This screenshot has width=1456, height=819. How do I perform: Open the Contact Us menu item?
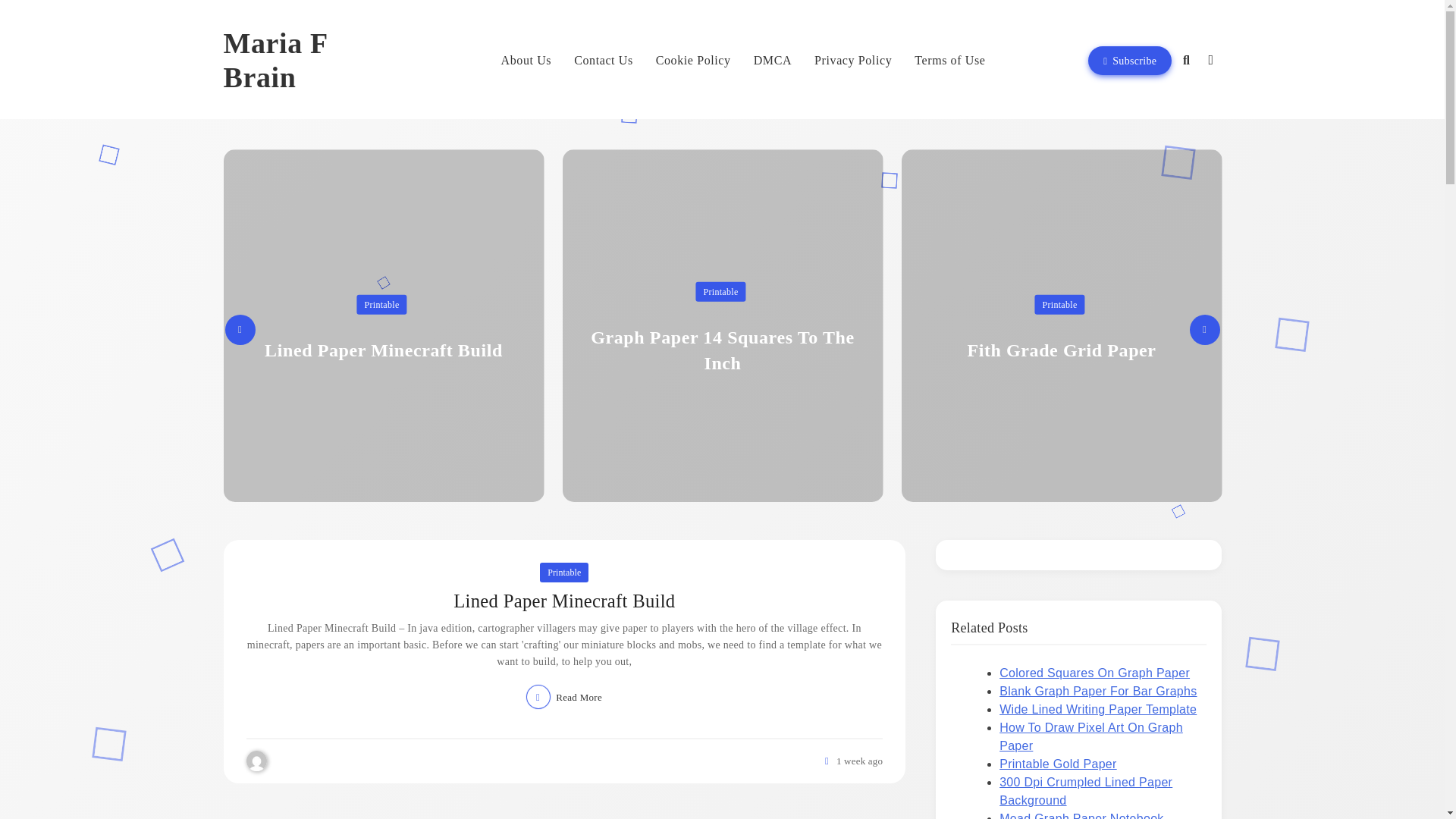[603, 61]
